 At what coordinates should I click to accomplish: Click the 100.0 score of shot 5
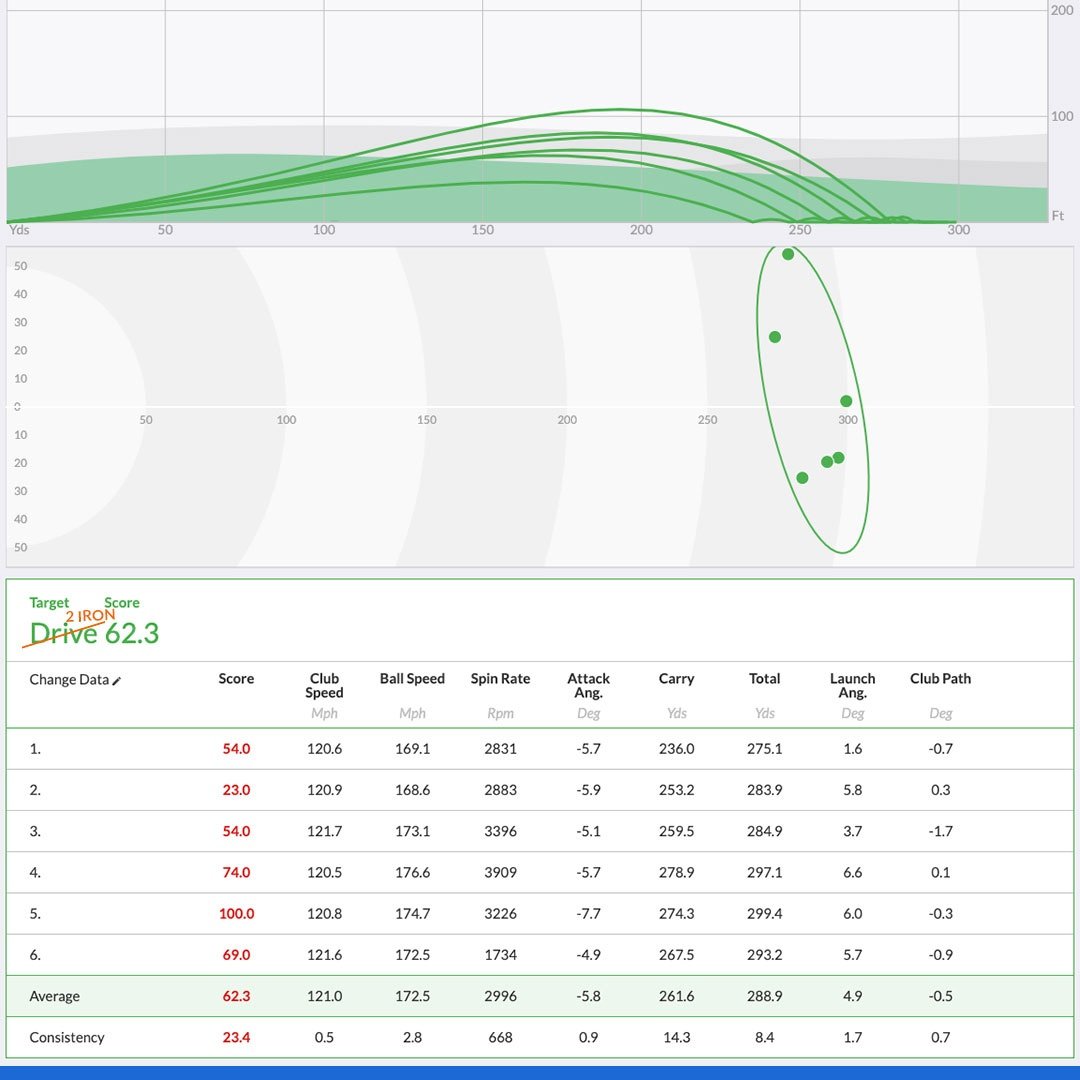[236, 914]
